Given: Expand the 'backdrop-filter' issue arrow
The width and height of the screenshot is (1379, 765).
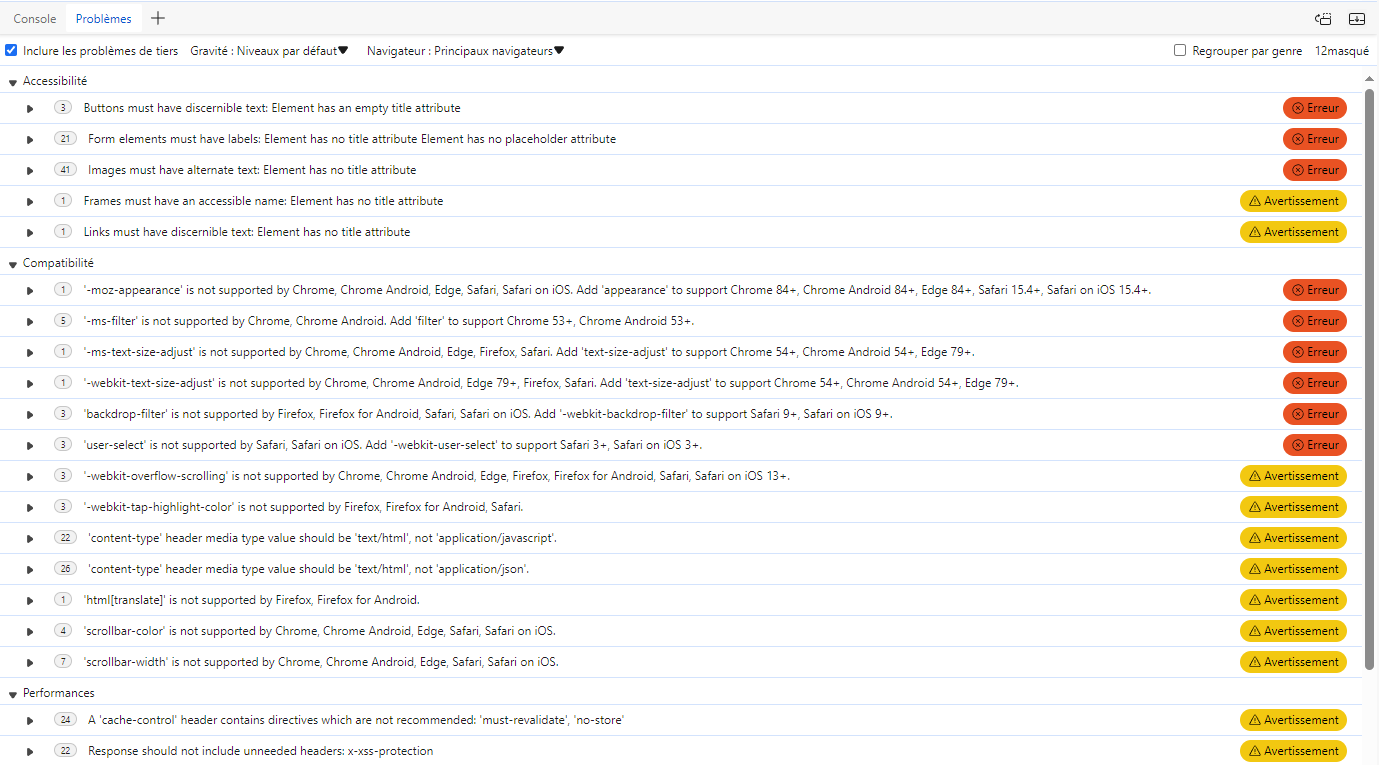Looking at the screenshot, I should [x=30, y=414].
